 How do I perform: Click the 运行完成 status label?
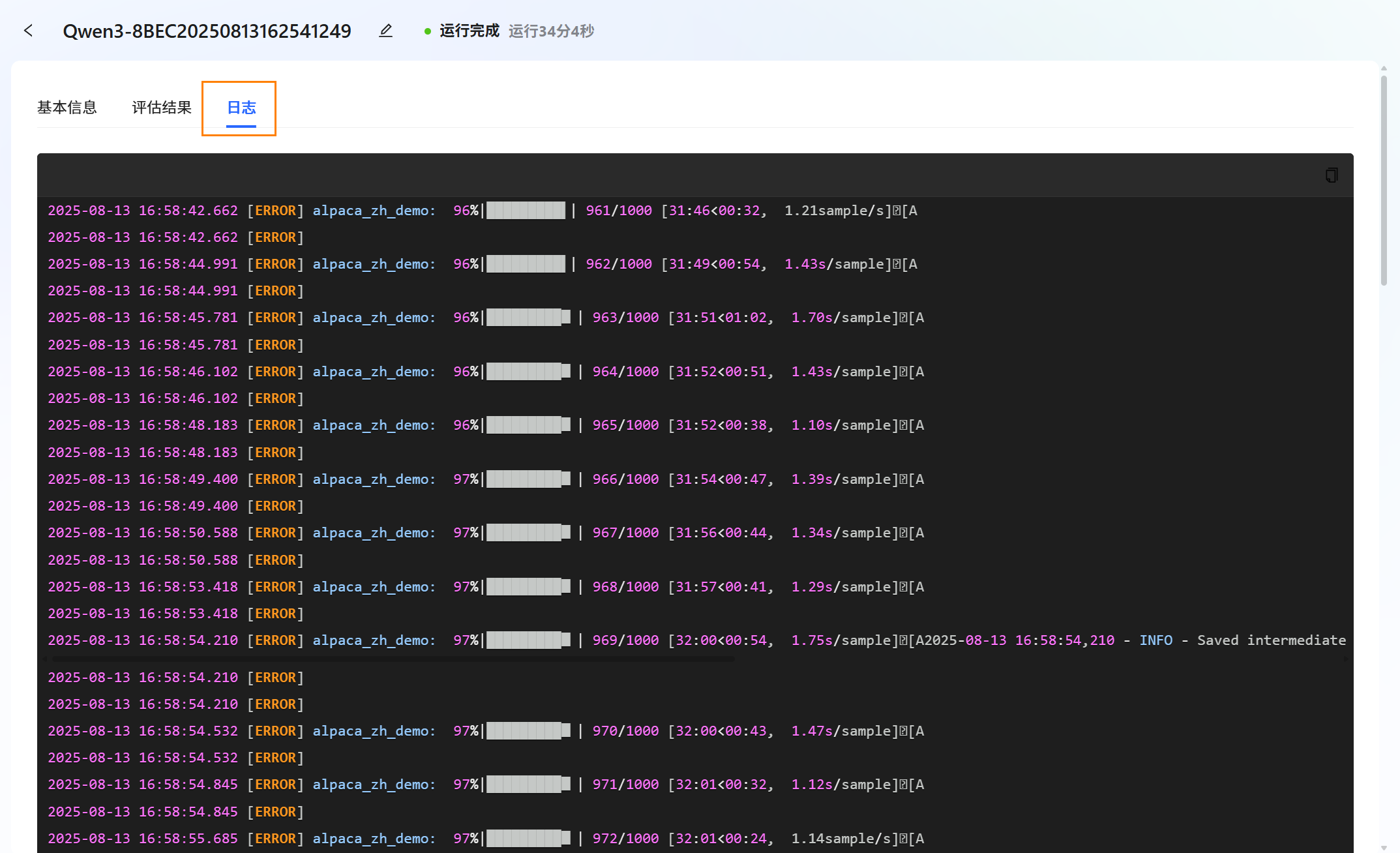[x=469, y=31]
